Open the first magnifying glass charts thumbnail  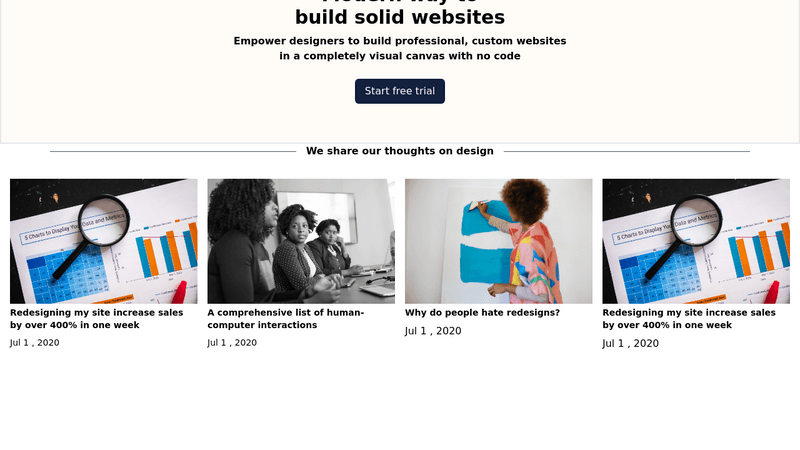104,241
